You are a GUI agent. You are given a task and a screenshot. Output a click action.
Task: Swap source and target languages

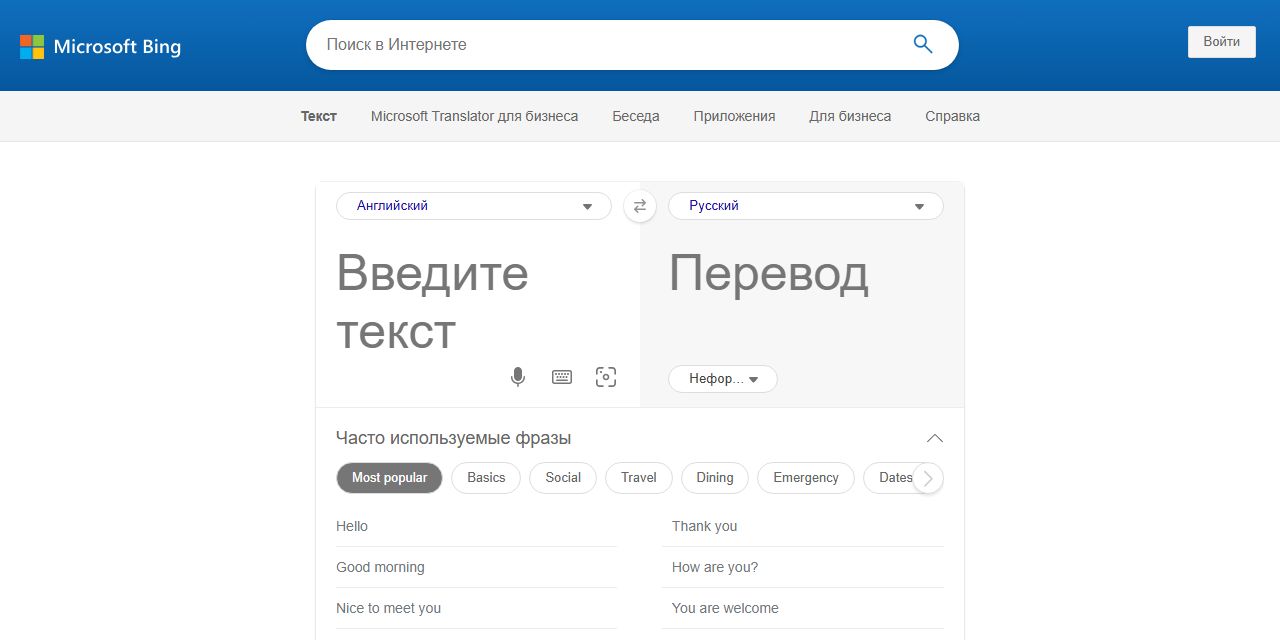(x=640, y=206)
